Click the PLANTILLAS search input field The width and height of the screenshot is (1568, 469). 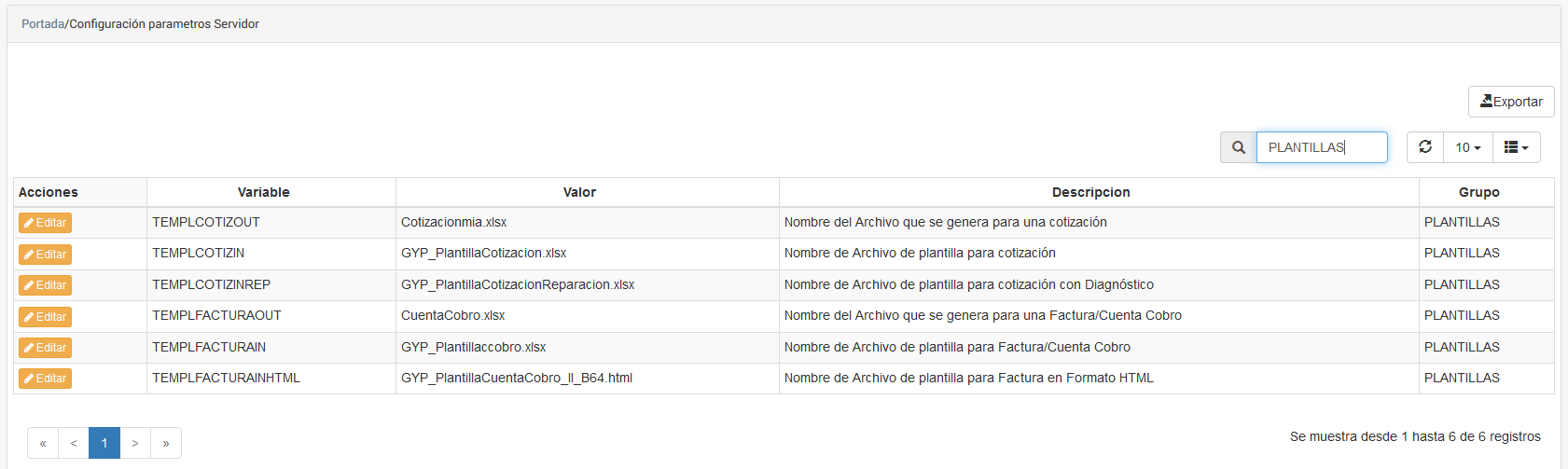(1322, 147)
